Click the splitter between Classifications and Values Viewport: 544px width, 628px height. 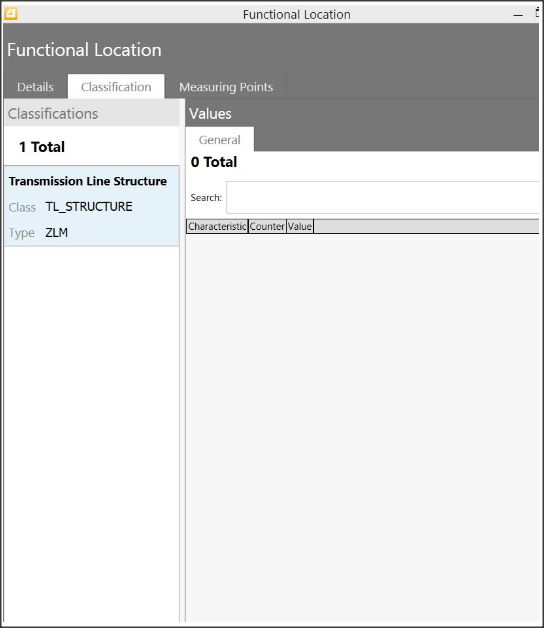point(183,360)
